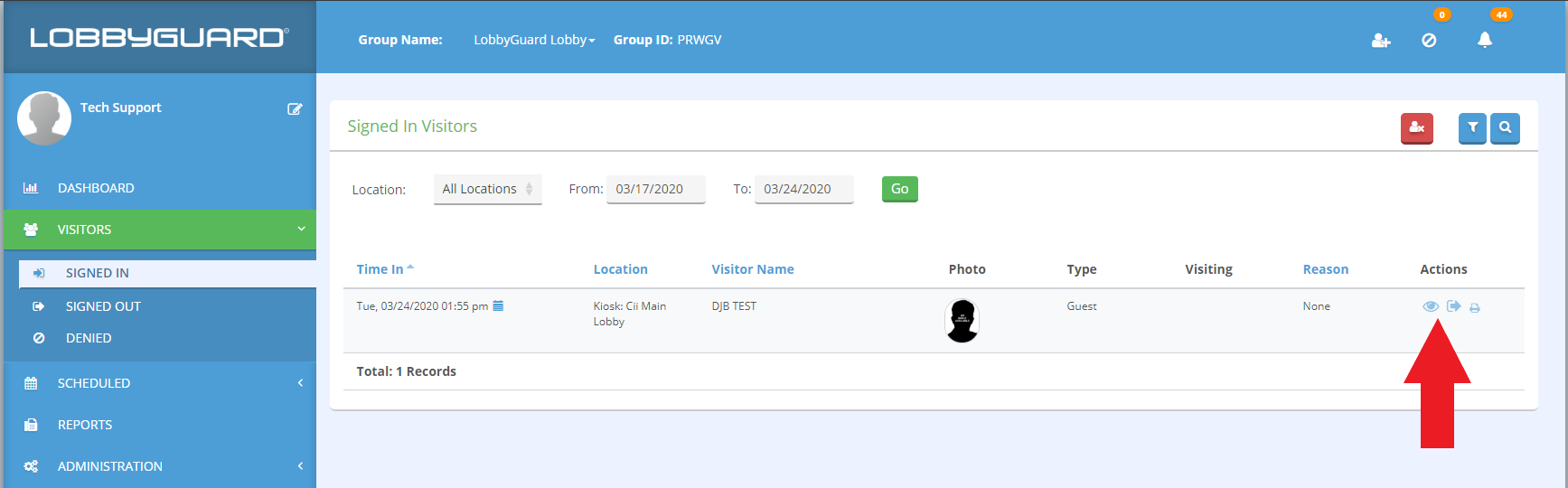Click the Group ID: PRWGV text
Viewport: 1568px width, 488px height.
pyautogui.click(x=667, y=40)
